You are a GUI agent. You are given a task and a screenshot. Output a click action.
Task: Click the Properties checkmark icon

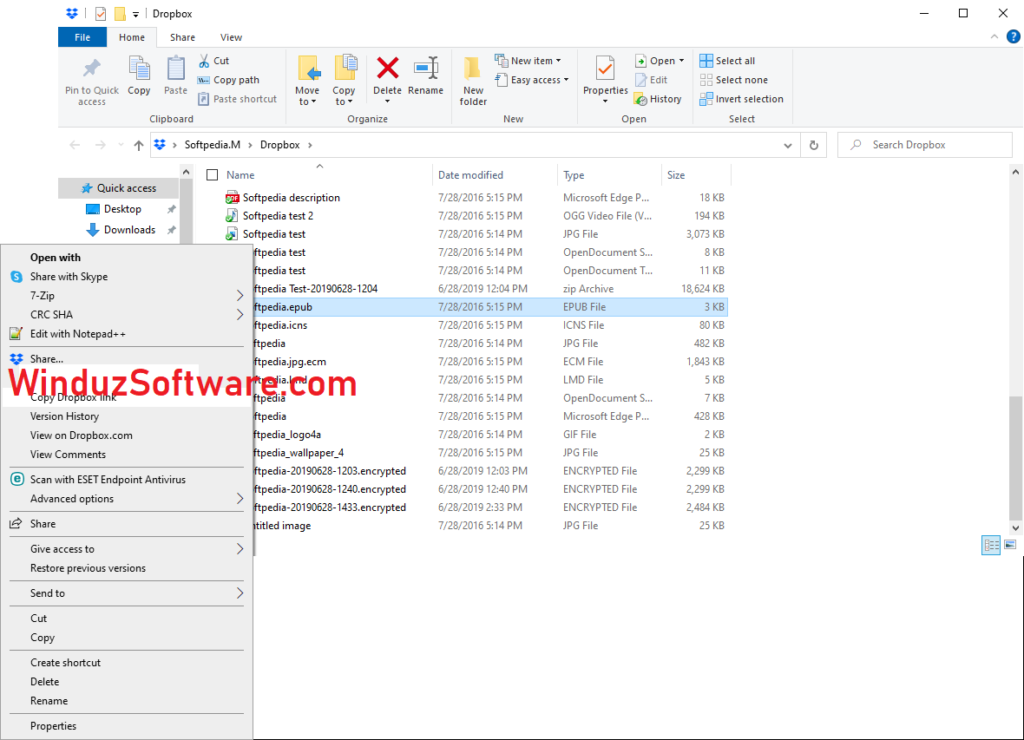pyautogui.click(x=605, y=69)
